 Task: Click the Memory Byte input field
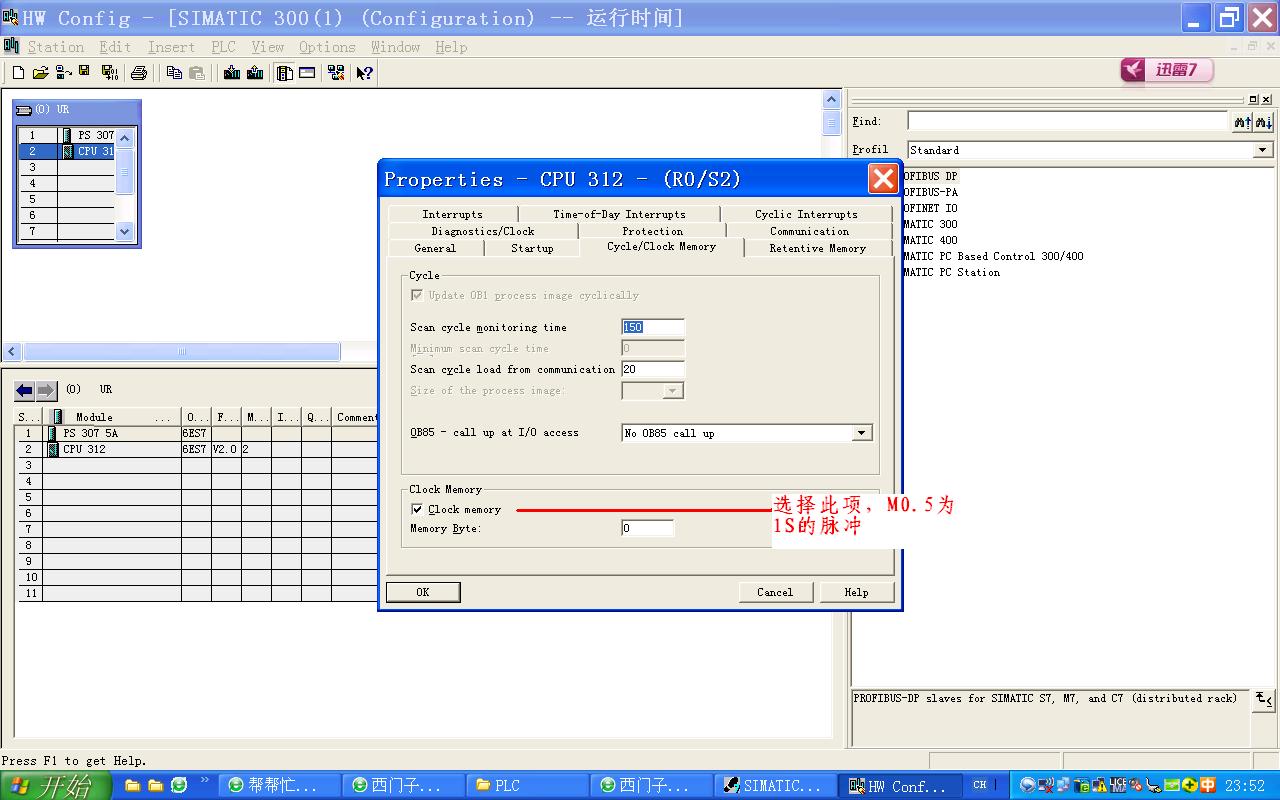click(647, 528)
